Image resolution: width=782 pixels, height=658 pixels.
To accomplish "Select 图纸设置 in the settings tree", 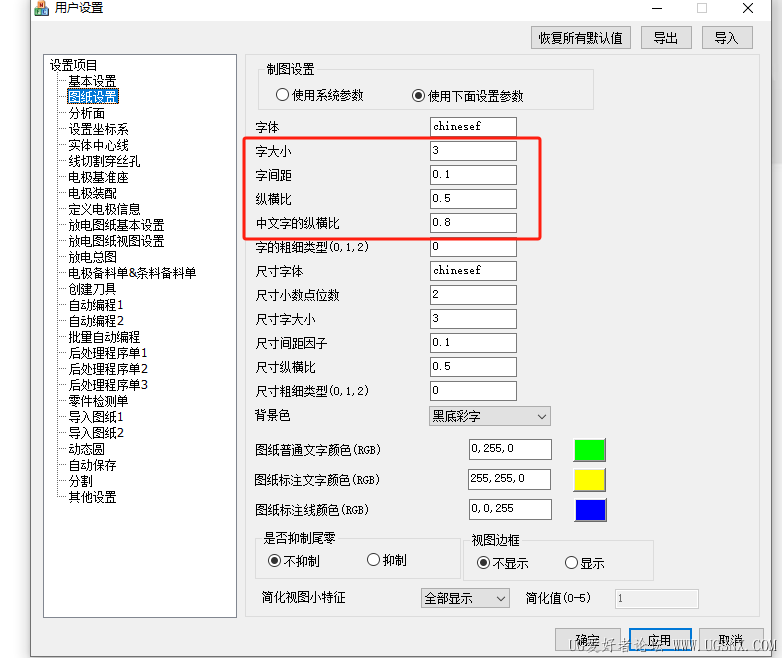I will tap(93, 97).
